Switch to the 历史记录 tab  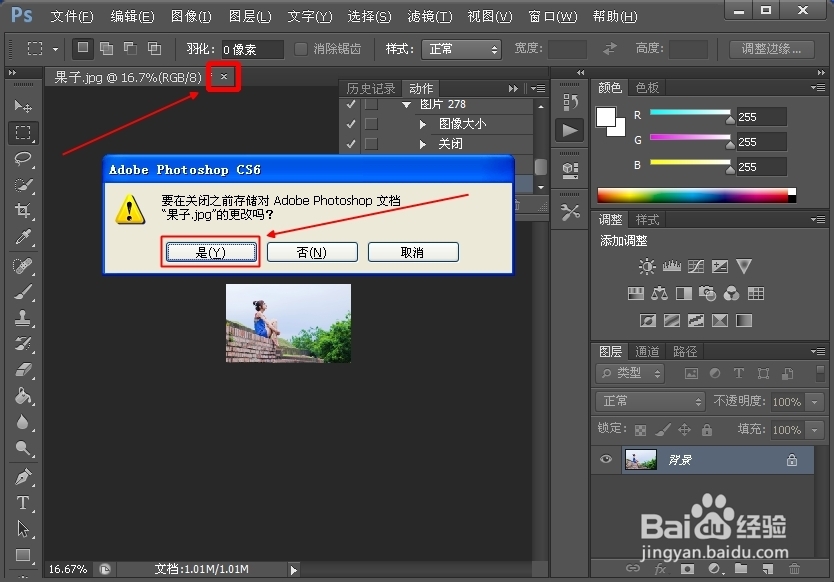tap(371, 88)
